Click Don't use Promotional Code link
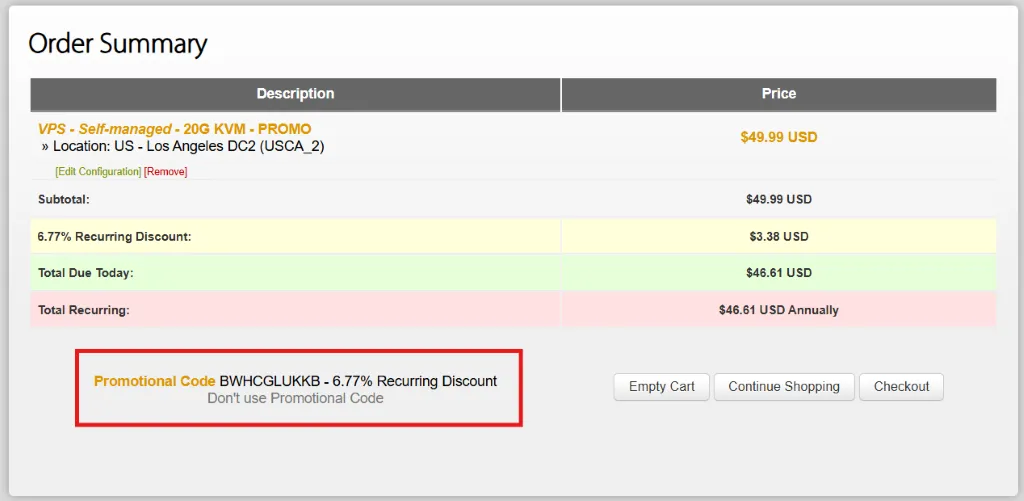Viewport: 1024px width, 501px height. (x=295, y=398)
